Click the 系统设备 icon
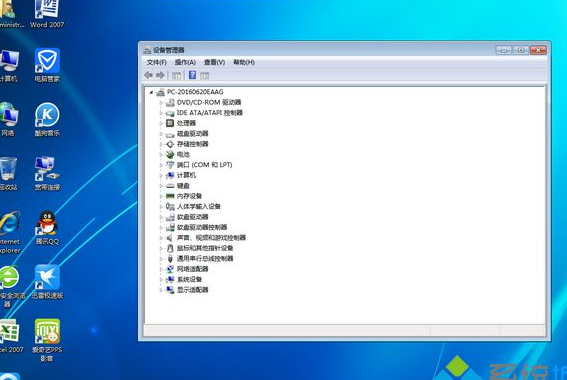This screenshot has height=380, width=567. click(170, 279)
